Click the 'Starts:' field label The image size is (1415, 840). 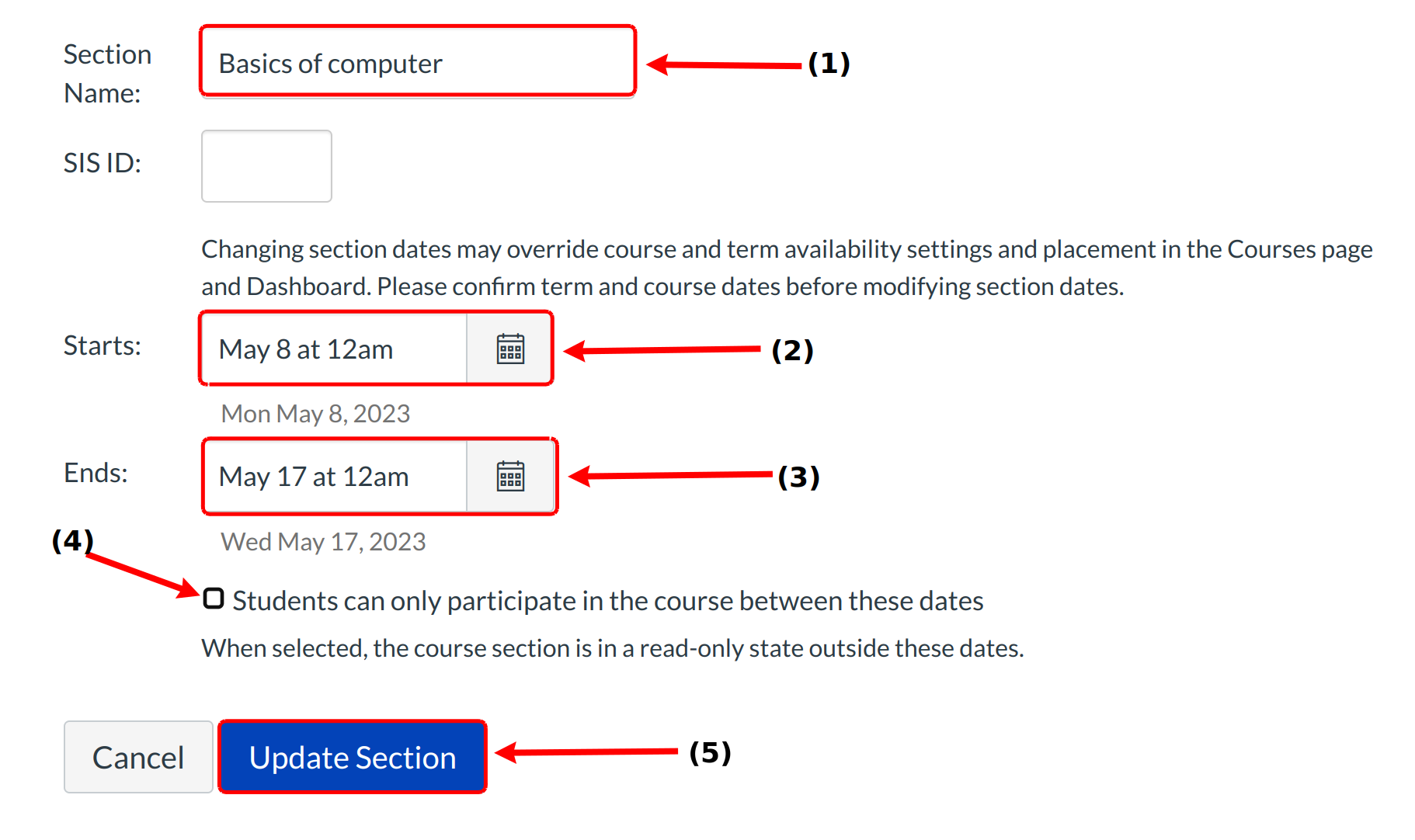103,345
